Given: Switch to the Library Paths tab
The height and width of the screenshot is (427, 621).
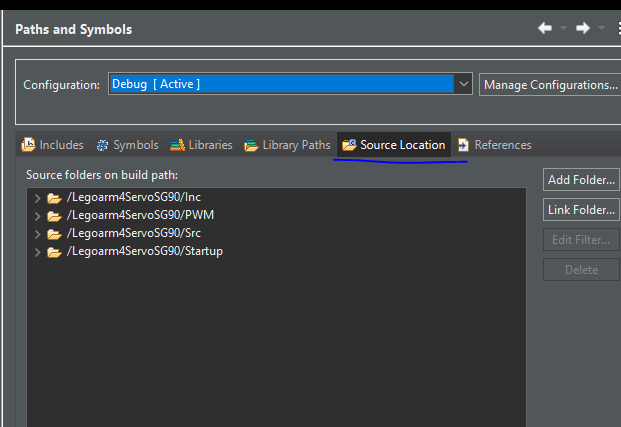Looking at the screenshot, I should [x=287, y=145].
